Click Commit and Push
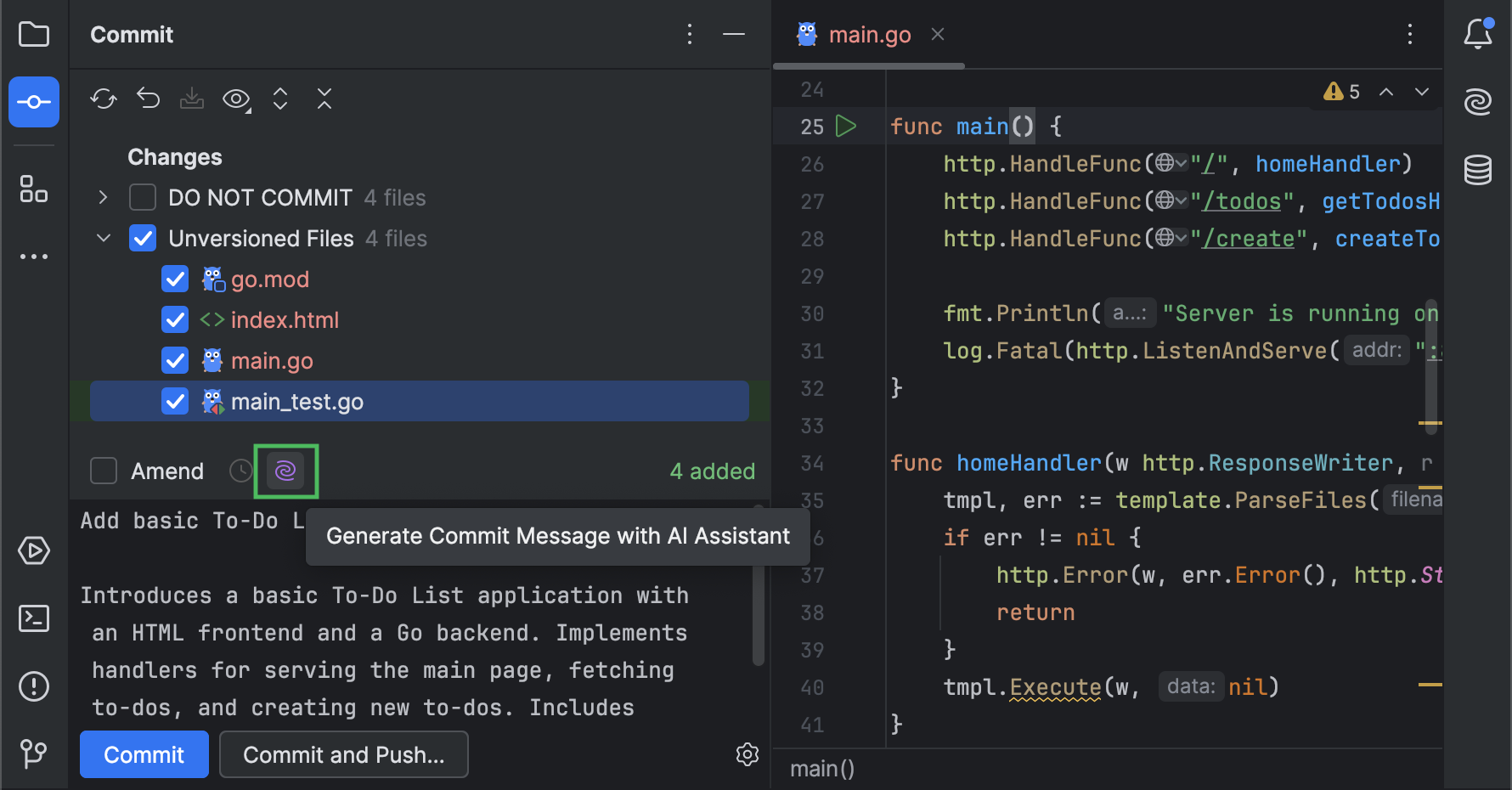The image size is (1512, 790). coord(343,754)
